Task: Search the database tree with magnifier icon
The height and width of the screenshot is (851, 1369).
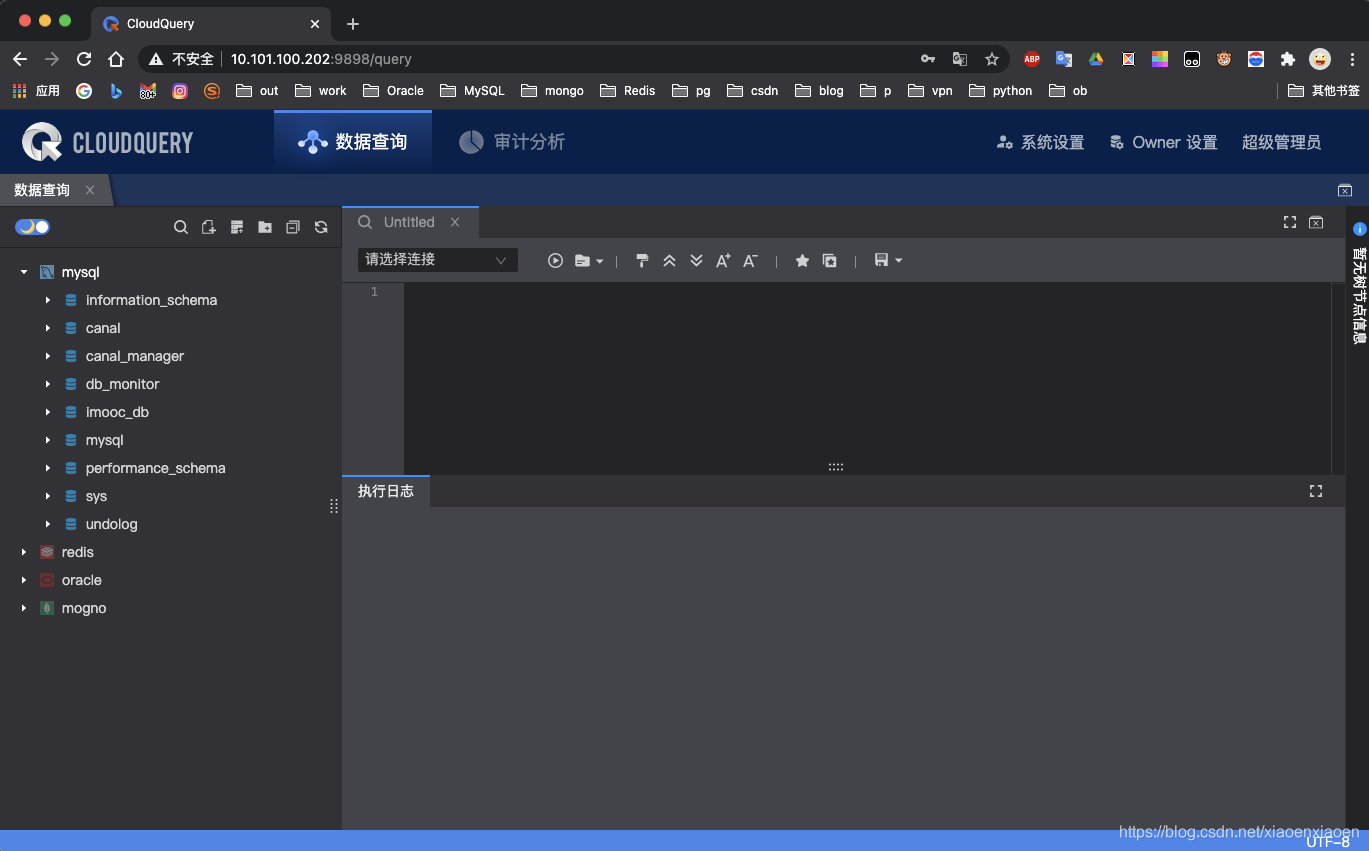Action: point(180,227)
